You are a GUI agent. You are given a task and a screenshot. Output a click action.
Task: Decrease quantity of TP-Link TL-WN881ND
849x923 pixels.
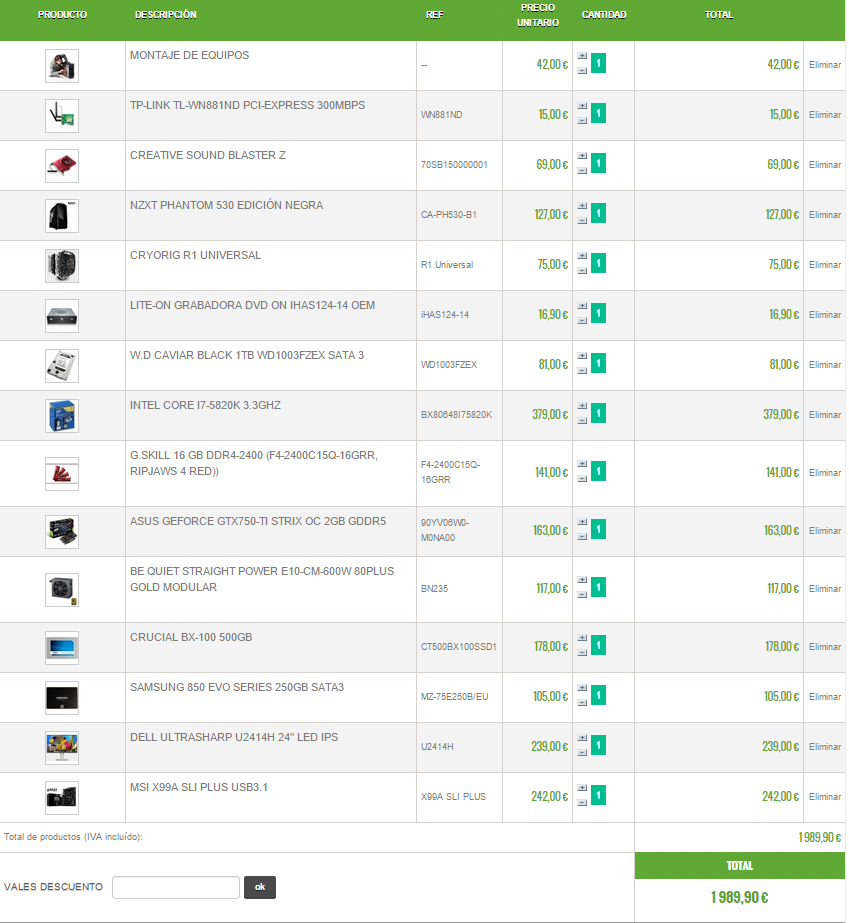tap(582, 121)
